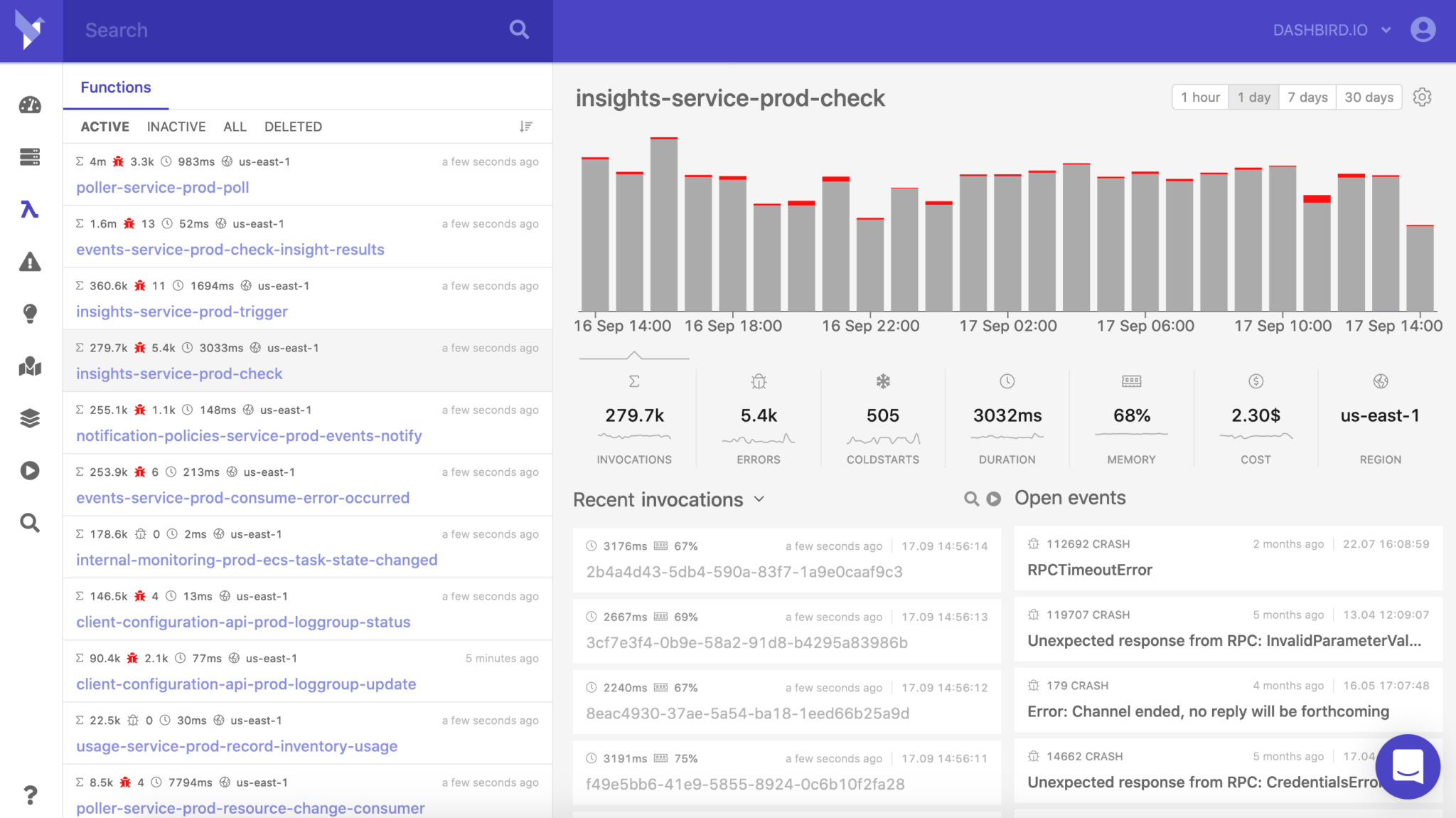Open the RPCTimeoutError open event
1456x818 pixels.
[x=1090, y=570]
